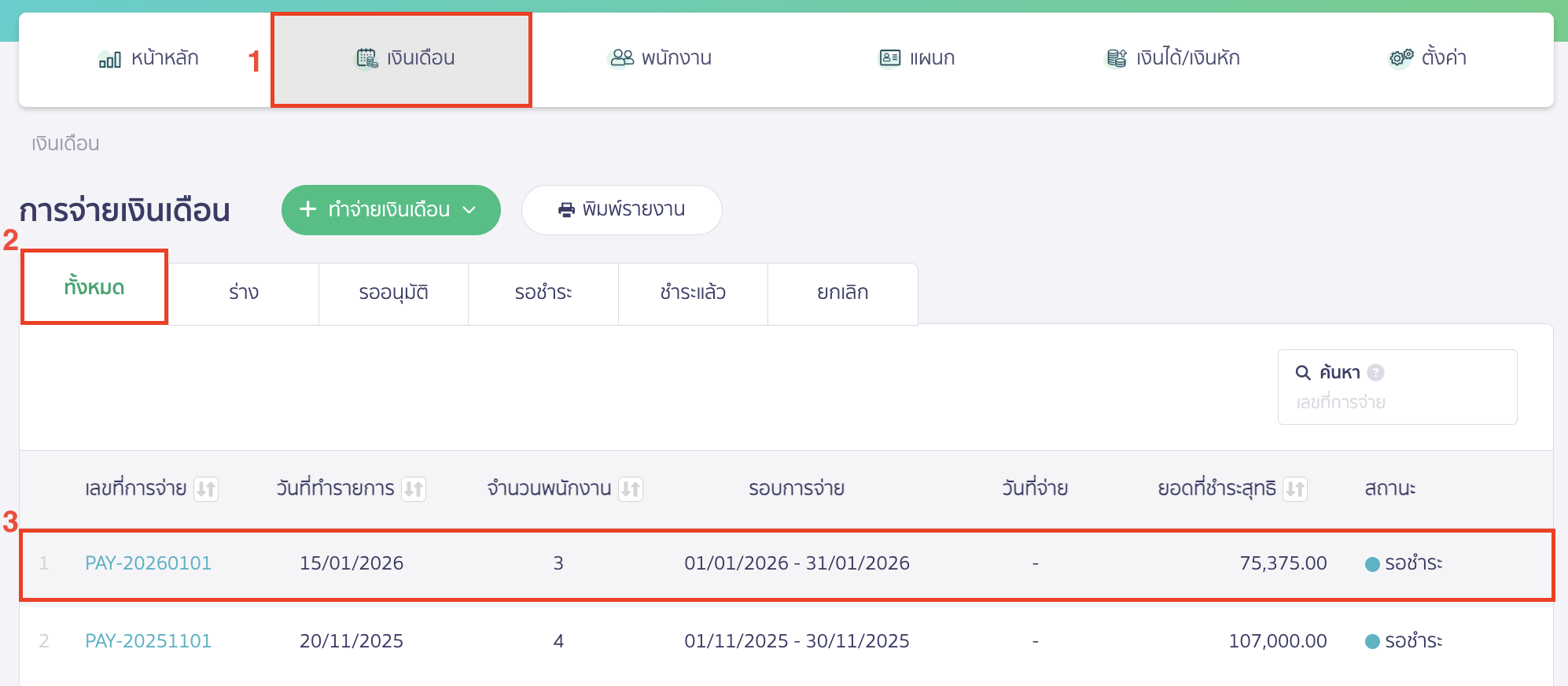Sort by จำนวนพนักงาน column
The width and height of the screenshot is (1568, 686).
(x=631, y=489)
